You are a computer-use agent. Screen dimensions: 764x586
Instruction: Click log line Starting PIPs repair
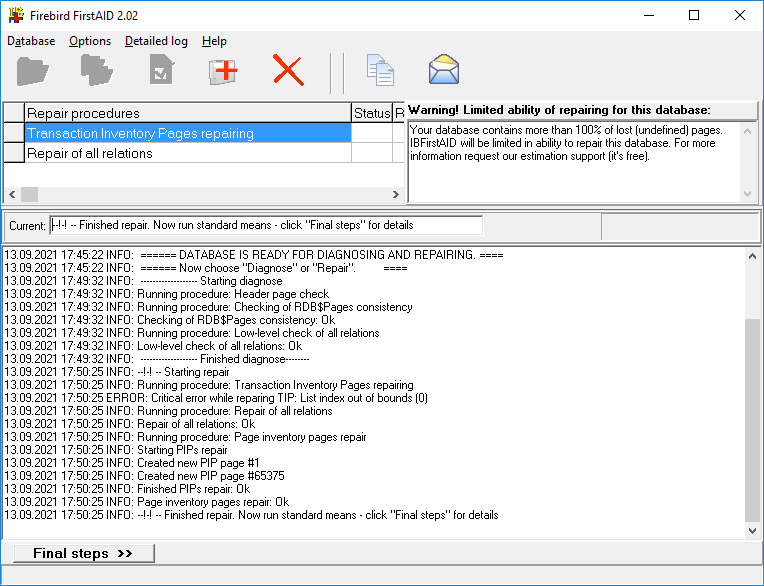(116, 450)
